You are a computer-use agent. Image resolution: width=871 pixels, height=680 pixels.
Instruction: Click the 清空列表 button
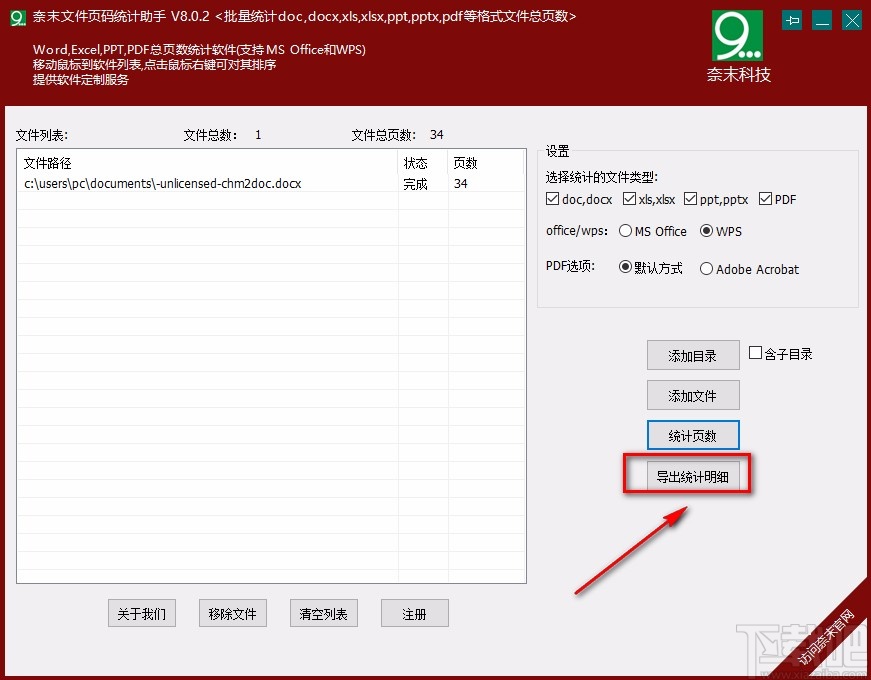pos(324,613)
